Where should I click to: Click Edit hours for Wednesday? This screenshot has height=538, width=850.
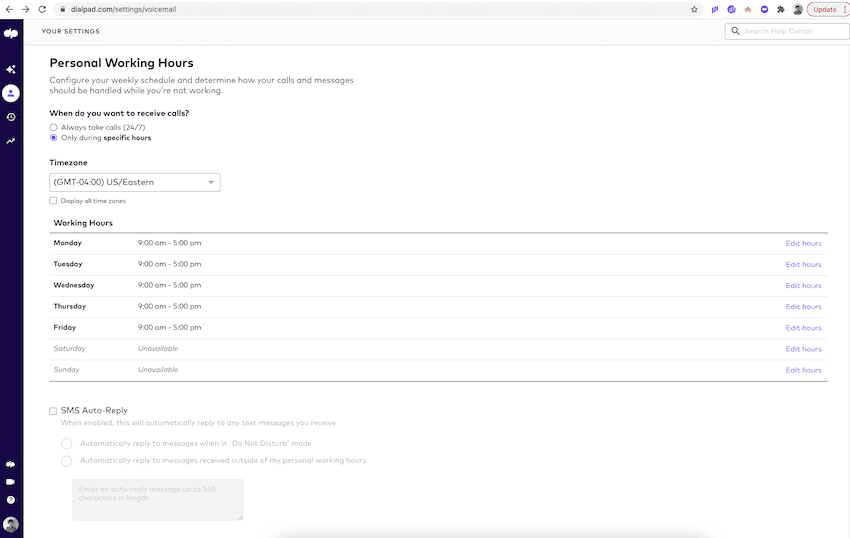click(803, 286)
